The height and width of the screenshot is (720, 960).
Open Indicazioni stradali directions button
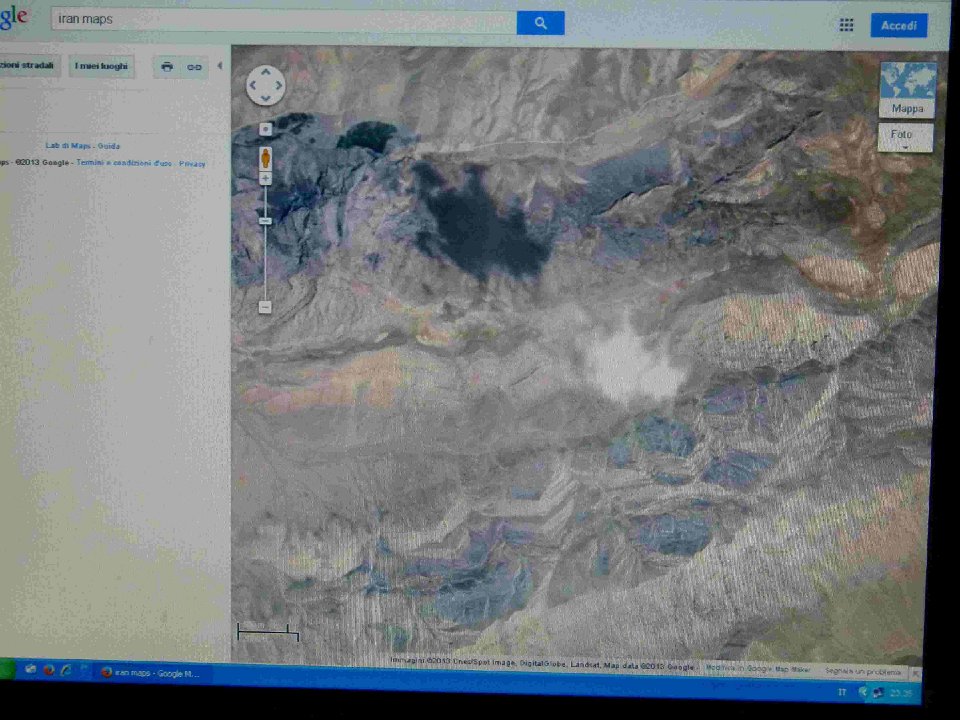(28, 66)
